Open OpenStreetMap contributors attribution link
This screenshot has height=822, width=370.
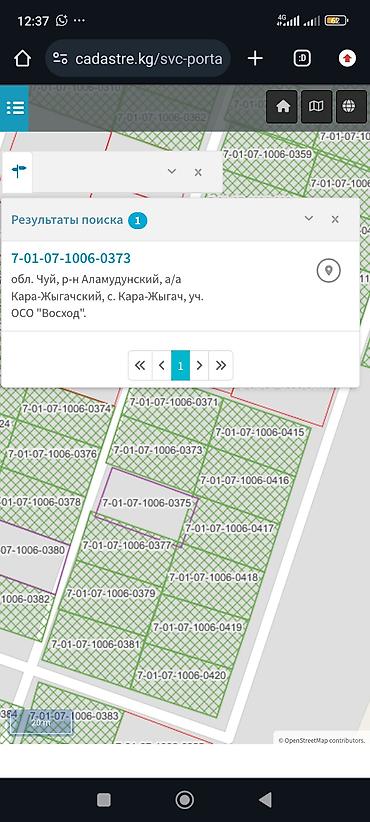321,740
